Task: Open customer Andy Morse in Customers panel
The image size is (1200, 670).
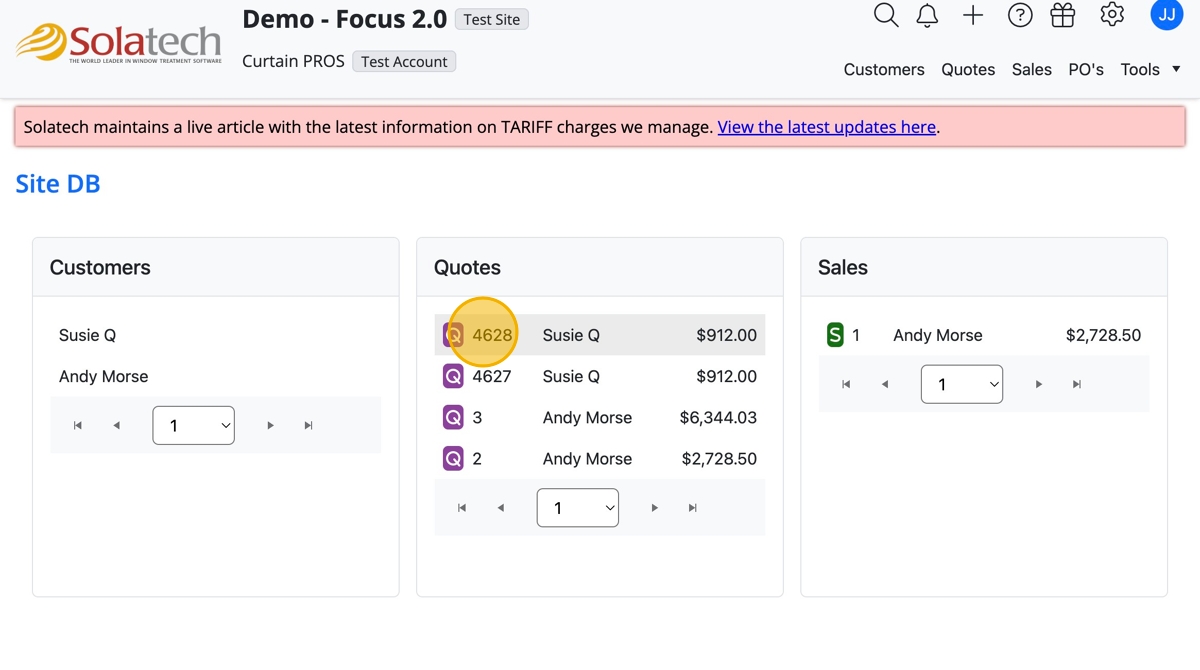Action: pos(103,377)
